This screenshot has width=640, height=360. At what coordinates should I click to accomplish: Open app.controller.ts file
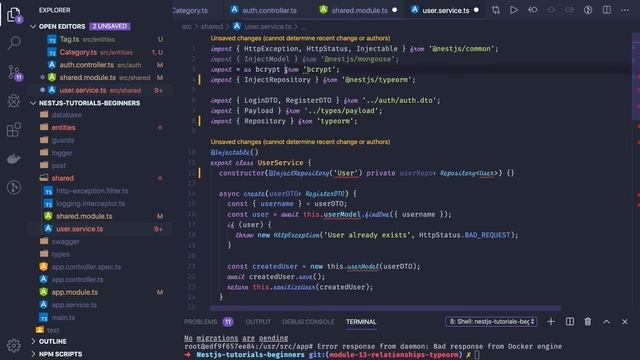point(77,279)
